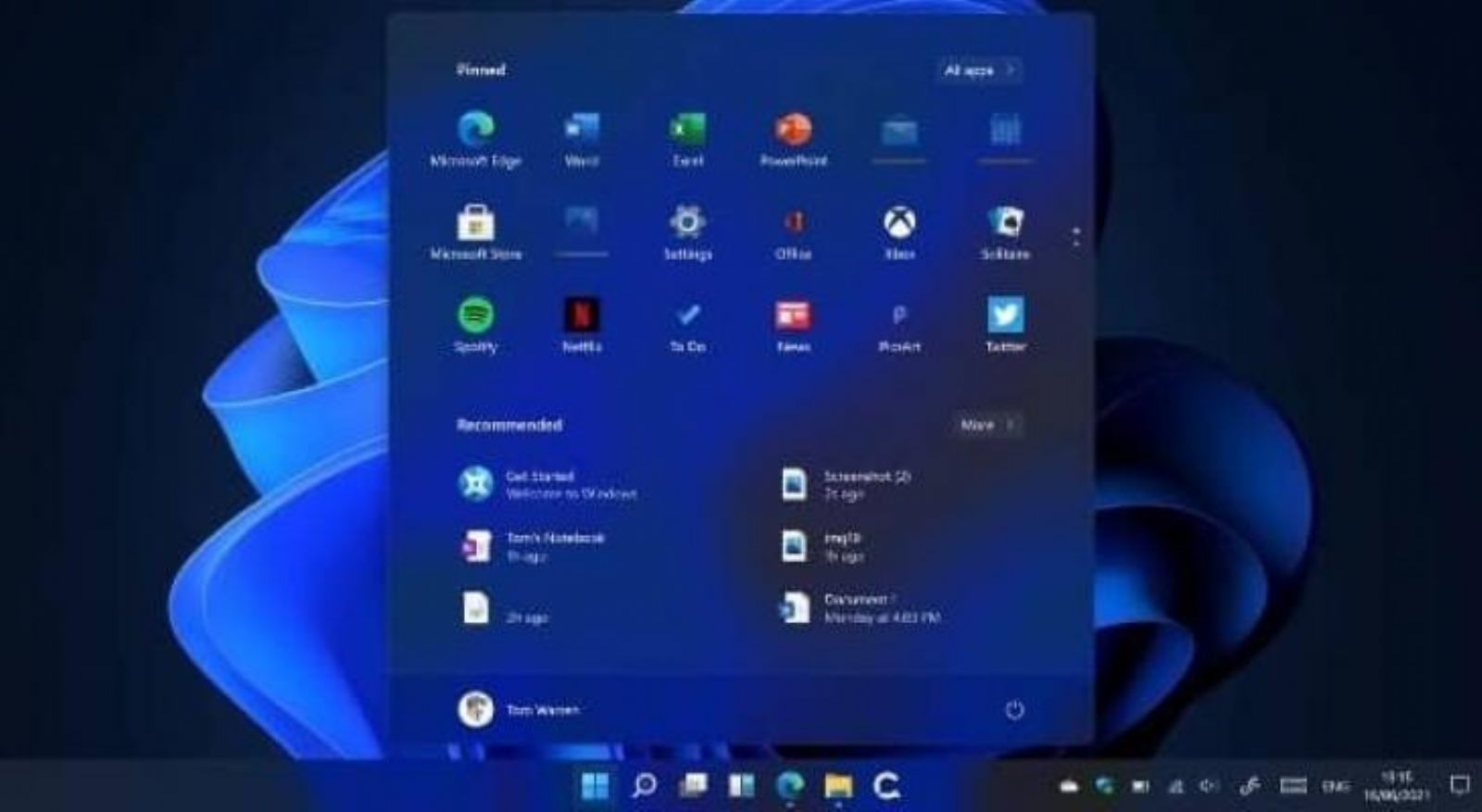Open the Microsoft Store app

coord(476,232)
